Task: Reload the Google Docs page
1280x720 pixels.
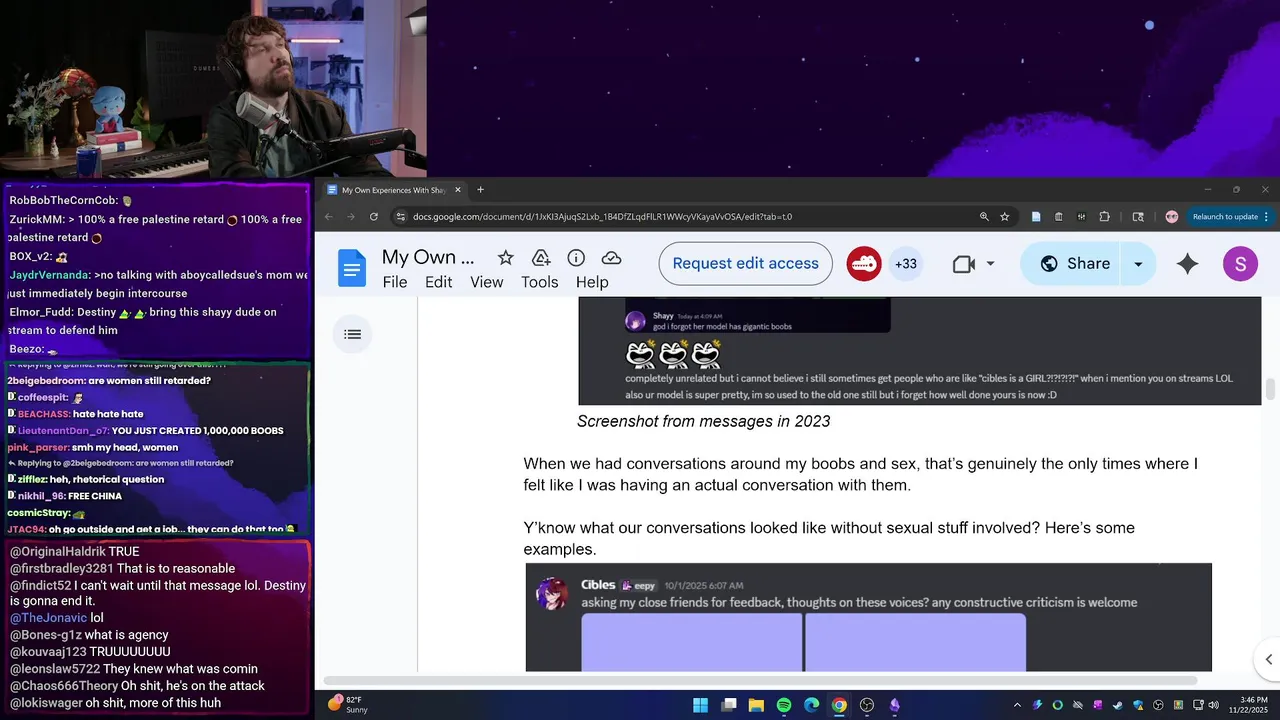Action: tap(374, 217)
